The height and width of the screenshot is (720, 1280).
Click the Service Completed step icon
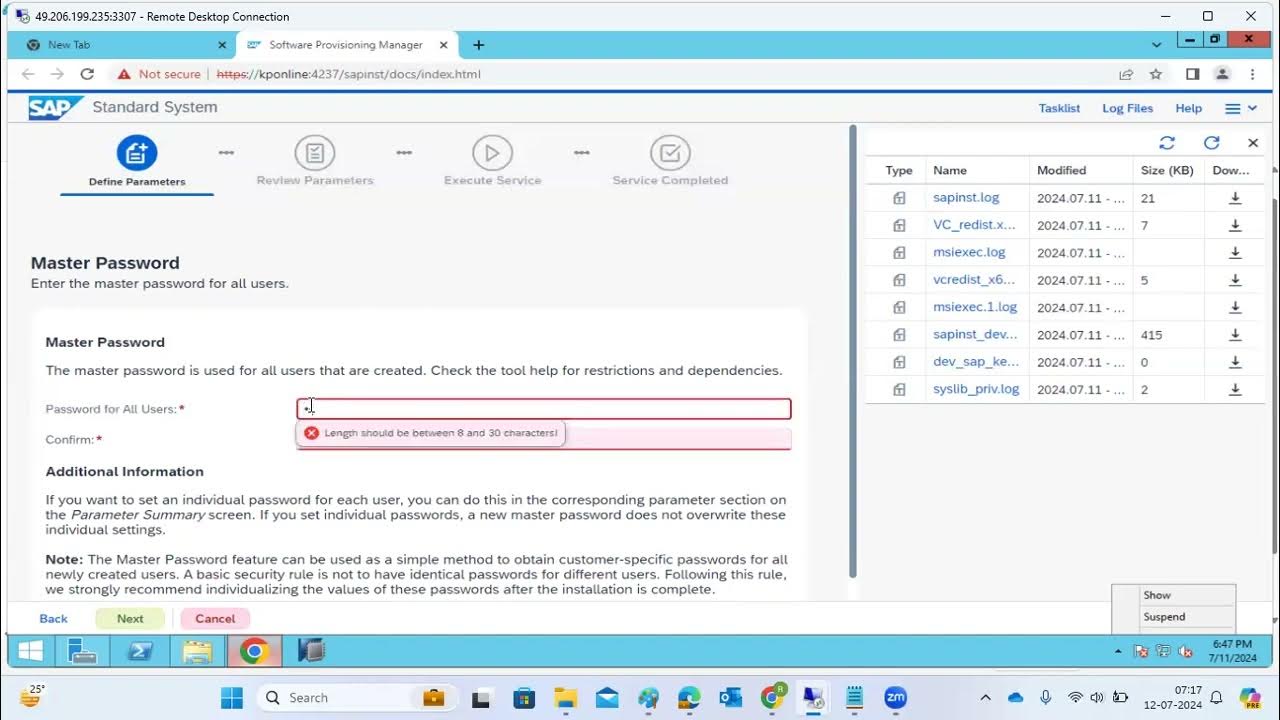click(670, 153)
